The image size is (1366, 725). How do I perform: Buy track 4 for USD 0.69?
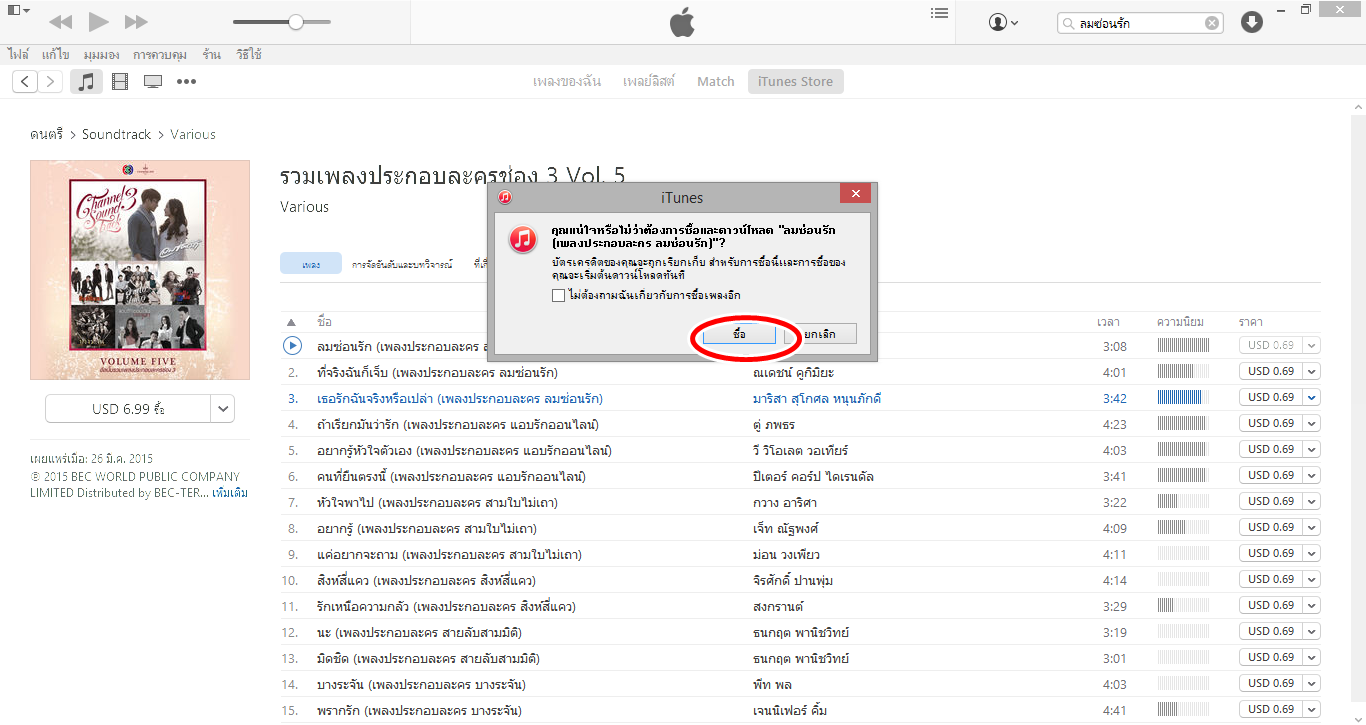(x=1270, y=423)
